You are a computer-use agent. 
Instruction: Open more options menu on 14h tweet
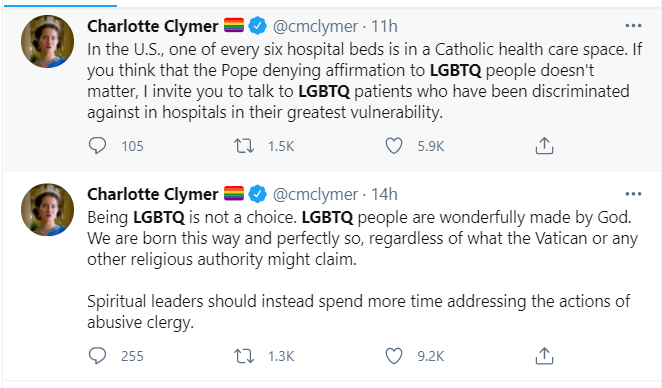[x=633, y=194]
